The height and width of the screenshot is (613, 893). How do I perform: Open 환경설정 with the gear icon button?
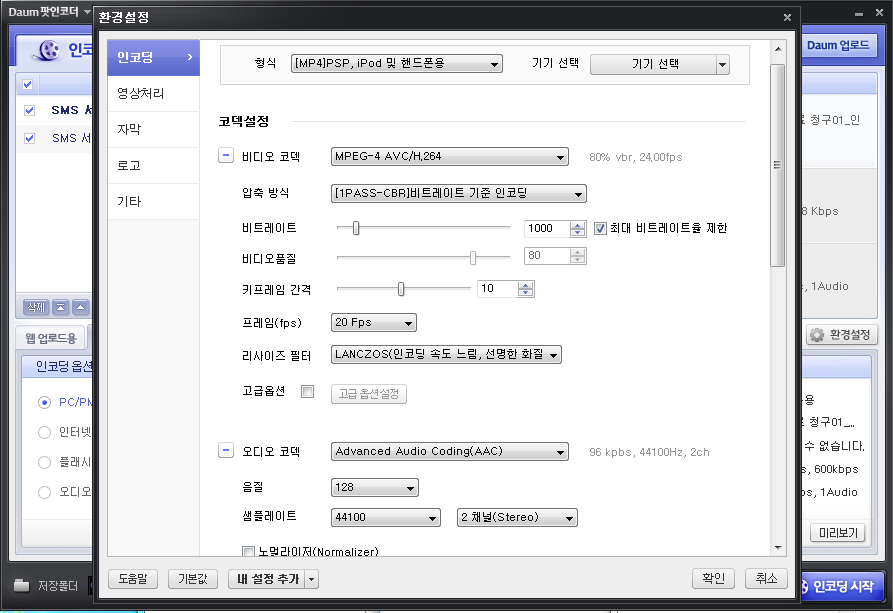point(842,335)
